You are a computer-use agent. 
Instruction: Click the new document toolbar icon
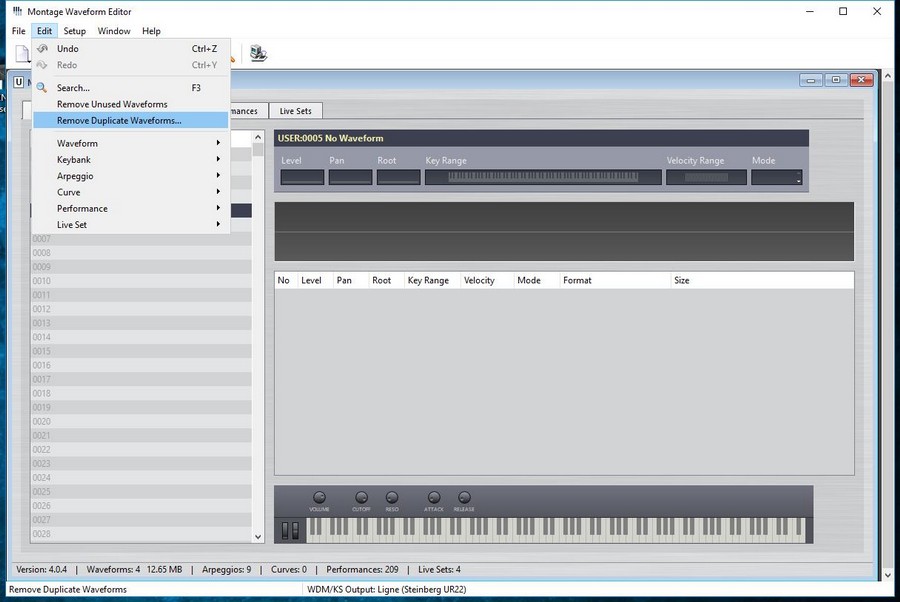[x=22, y=54]
